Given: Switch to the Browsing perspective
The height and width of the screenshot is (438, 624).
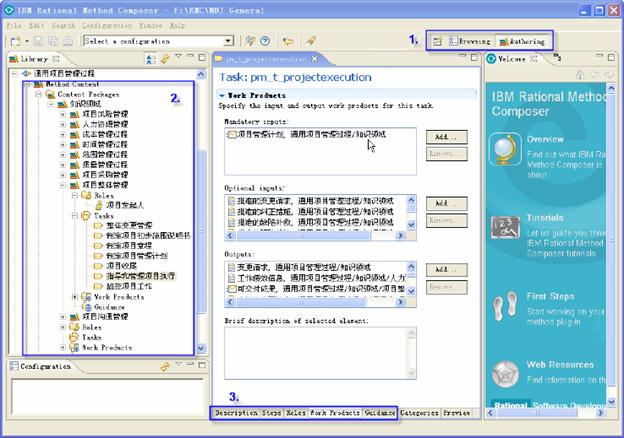Looking at the screenshot, I should coord(470,41).
